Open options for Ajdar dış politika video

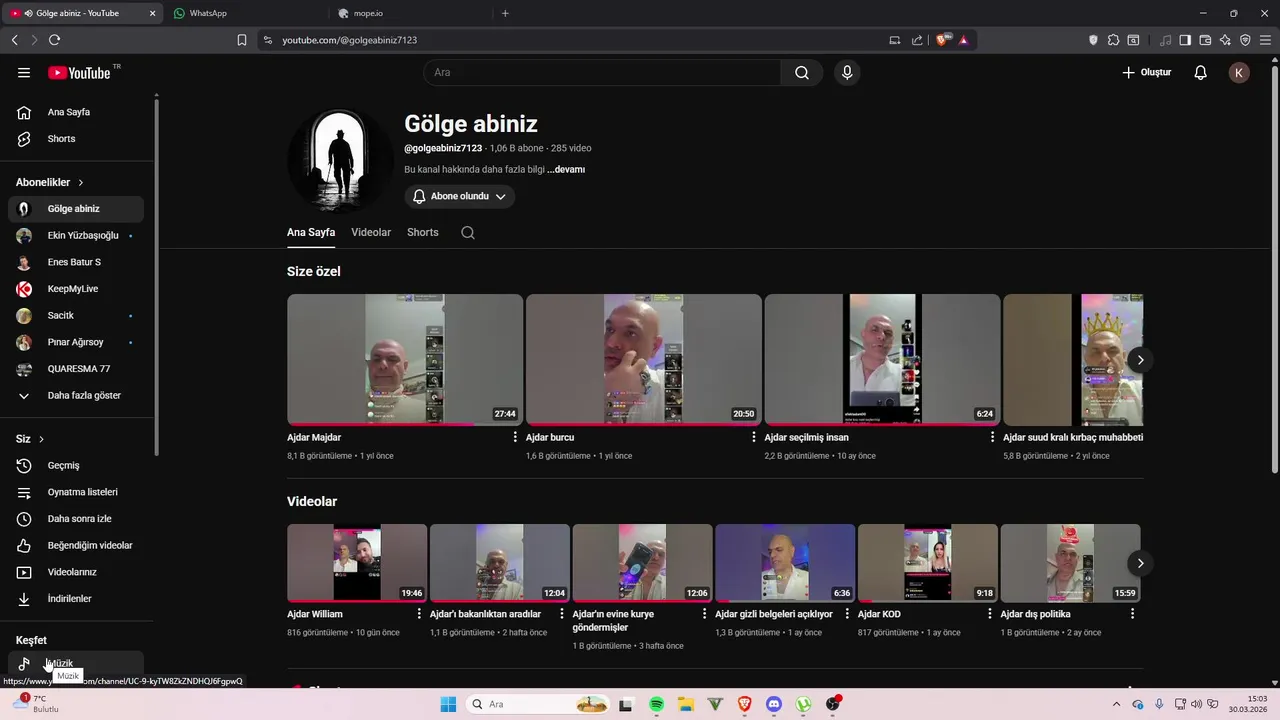[1132, 614]
